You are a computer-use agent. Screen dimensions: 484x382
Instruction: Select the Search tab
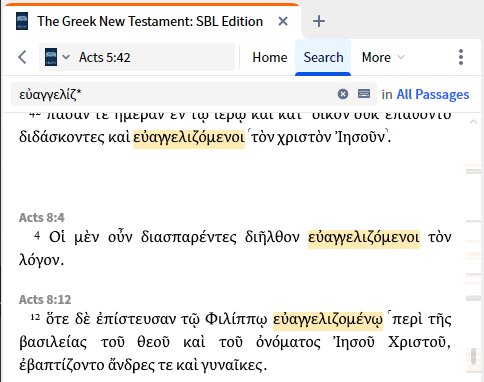point(323,57)
